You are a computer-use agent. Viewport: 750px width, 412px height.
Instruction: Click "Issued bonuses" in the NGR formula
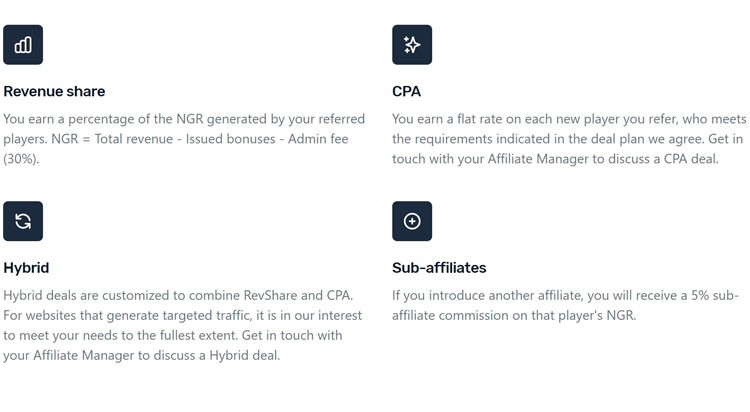pyautogui.click(x=231, y=139)
